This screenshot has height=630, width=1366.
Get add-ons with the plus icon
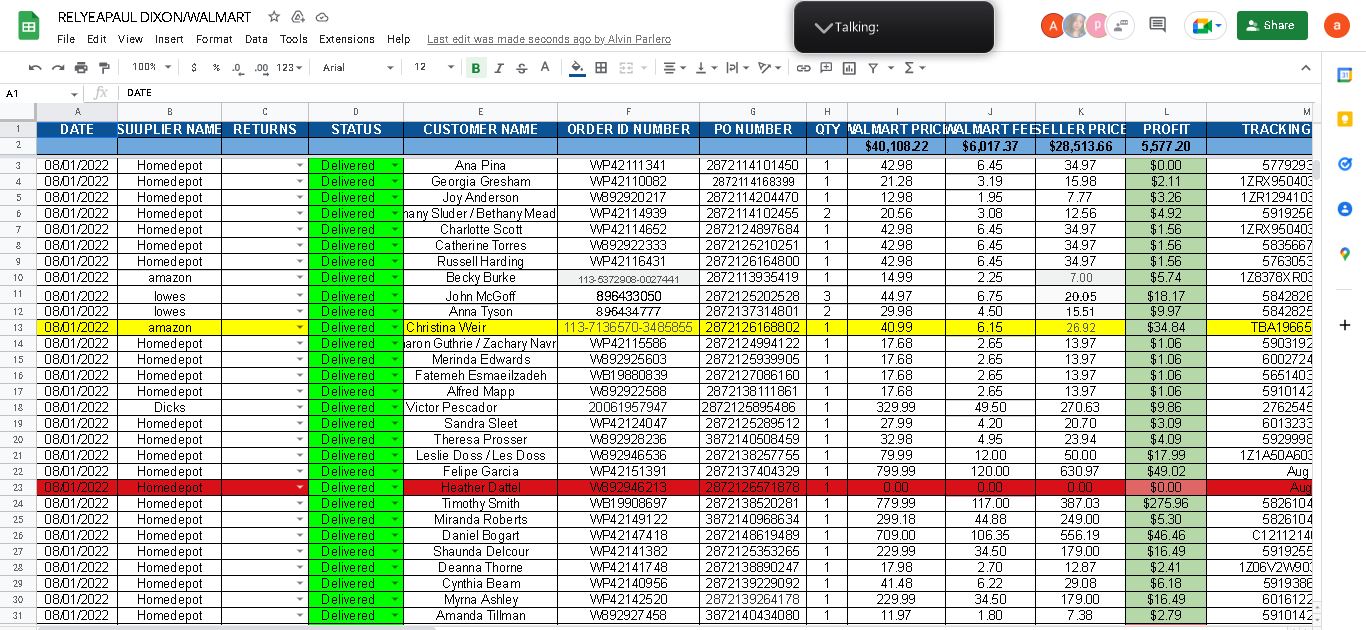tap(1345, 325)
